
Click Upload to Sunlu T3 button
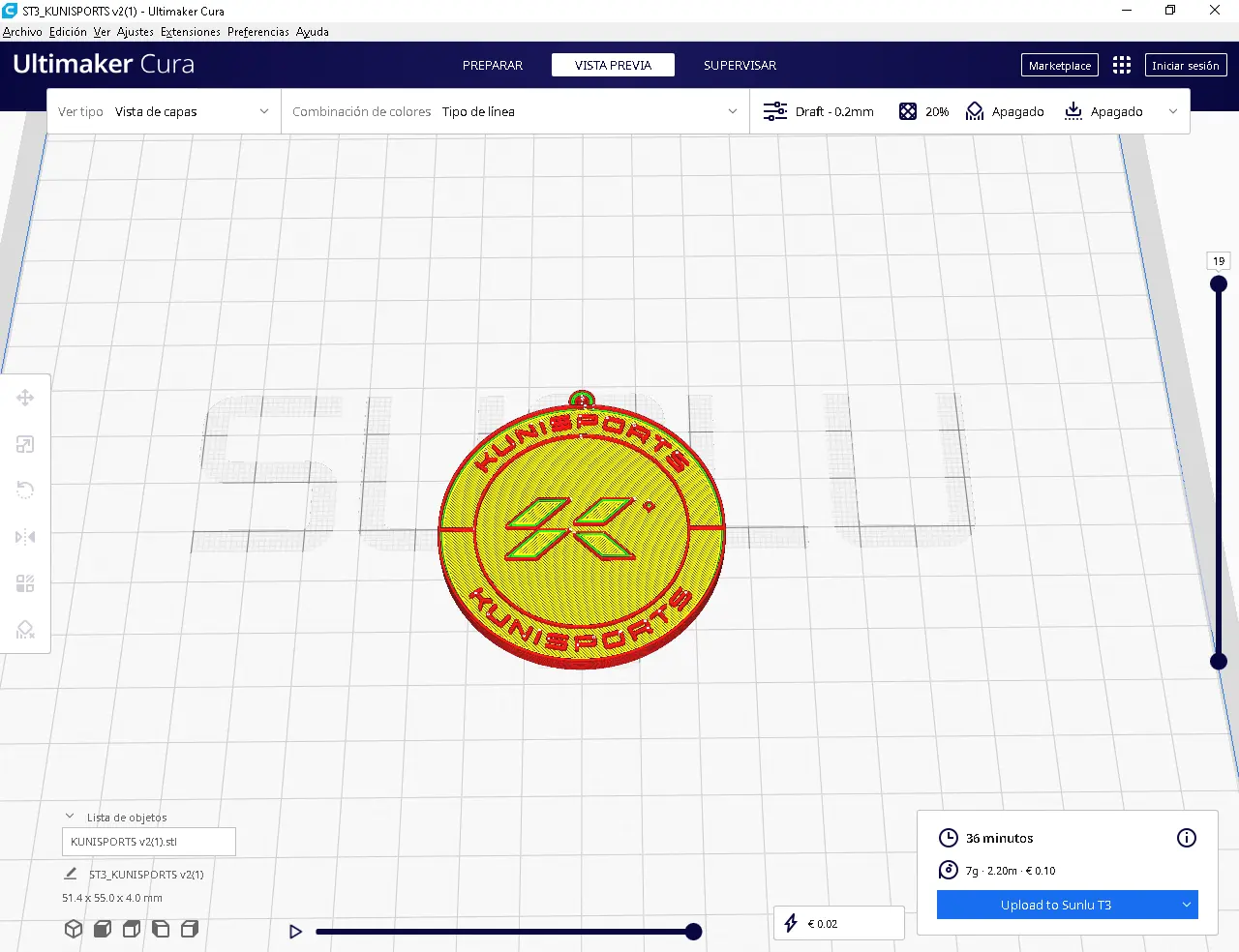point(1055,905)
